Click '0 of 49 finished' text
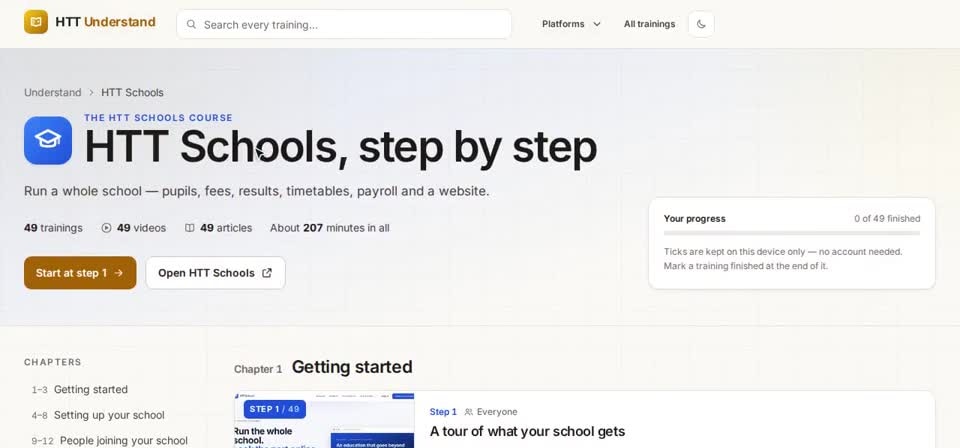The height and width of the screenshot is (448, 960). (x=887, y=218)
